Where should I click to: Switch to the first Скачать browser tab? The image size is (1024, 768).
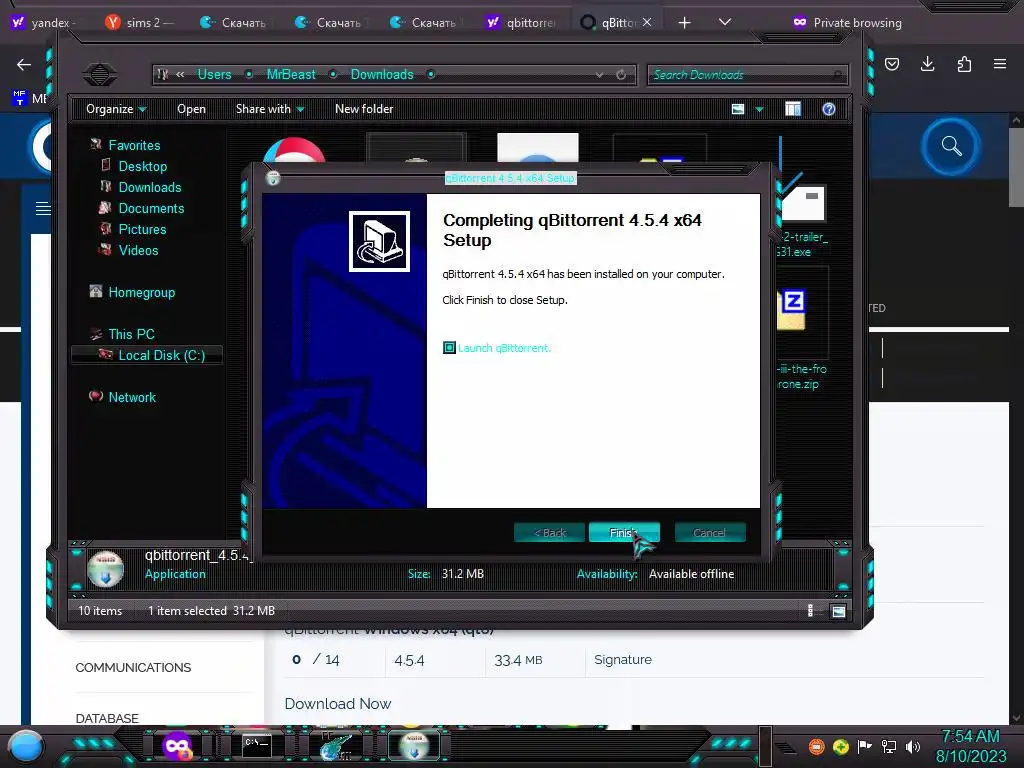pos(234,22)
